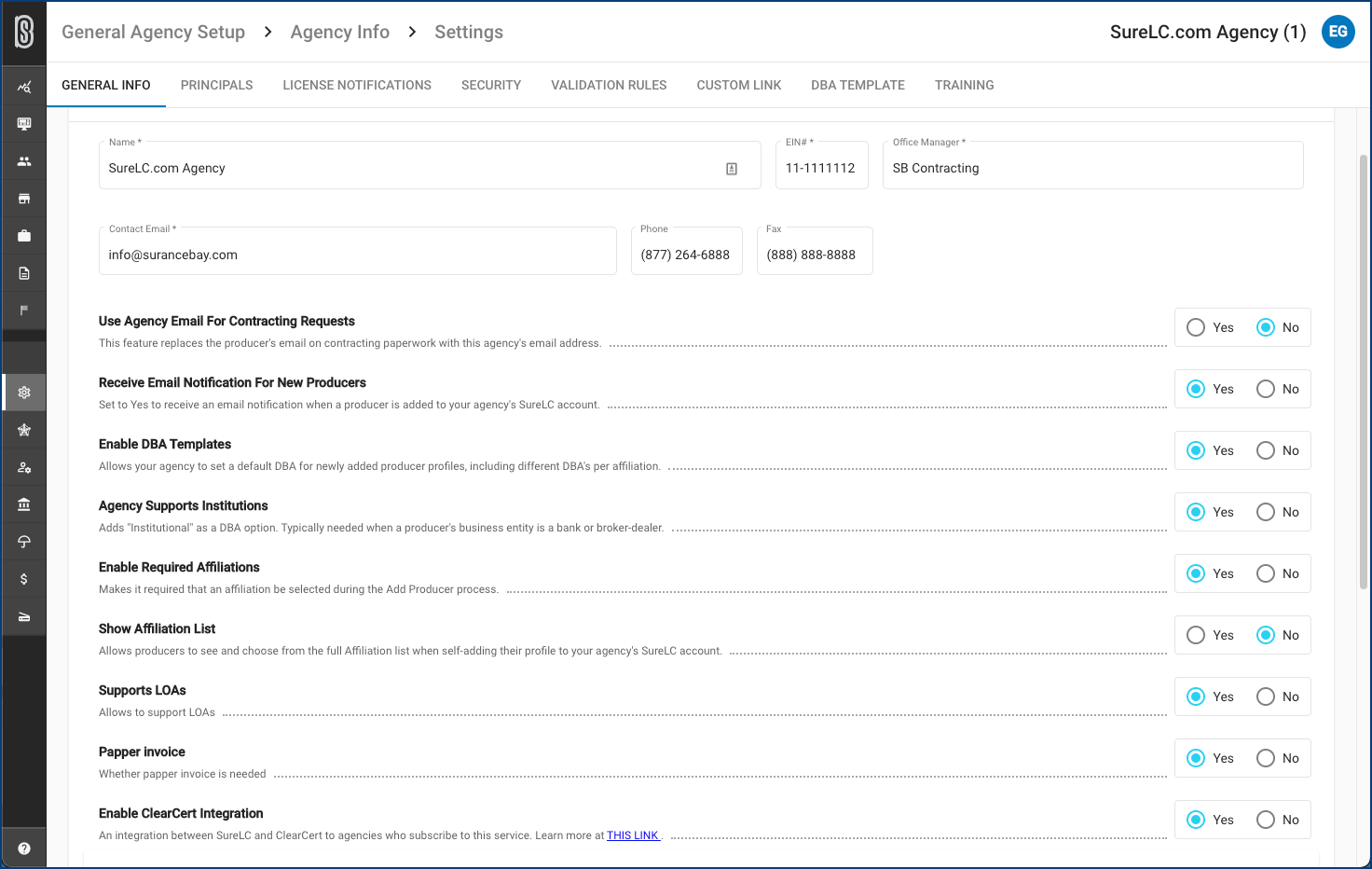Viewport: 1372px width, 869px height.
Task: Open the document sidebar icon
Action: (24, 273)
